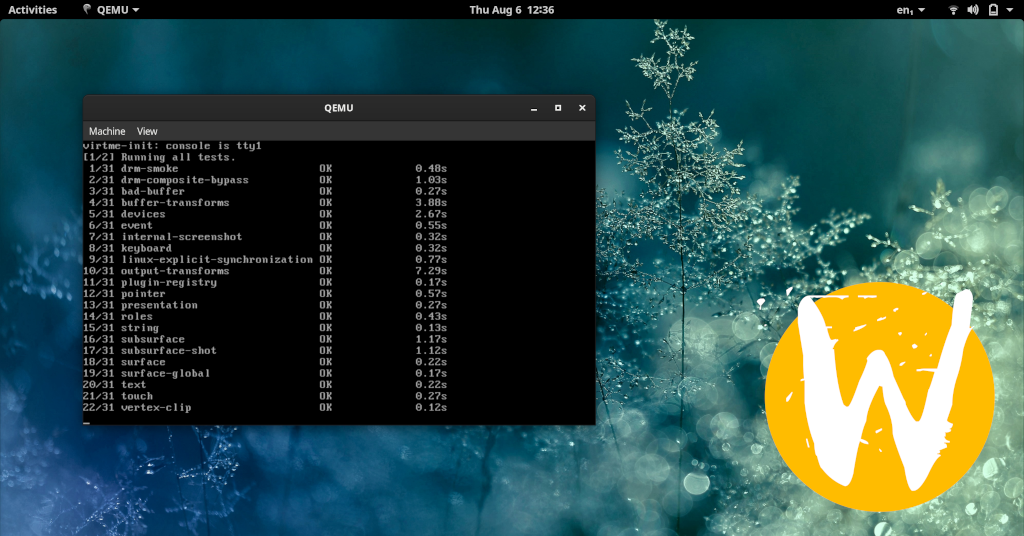The image size is (1024, 536).
Task: Click the 'drm-smoke' test line
Action: point(265,168)
